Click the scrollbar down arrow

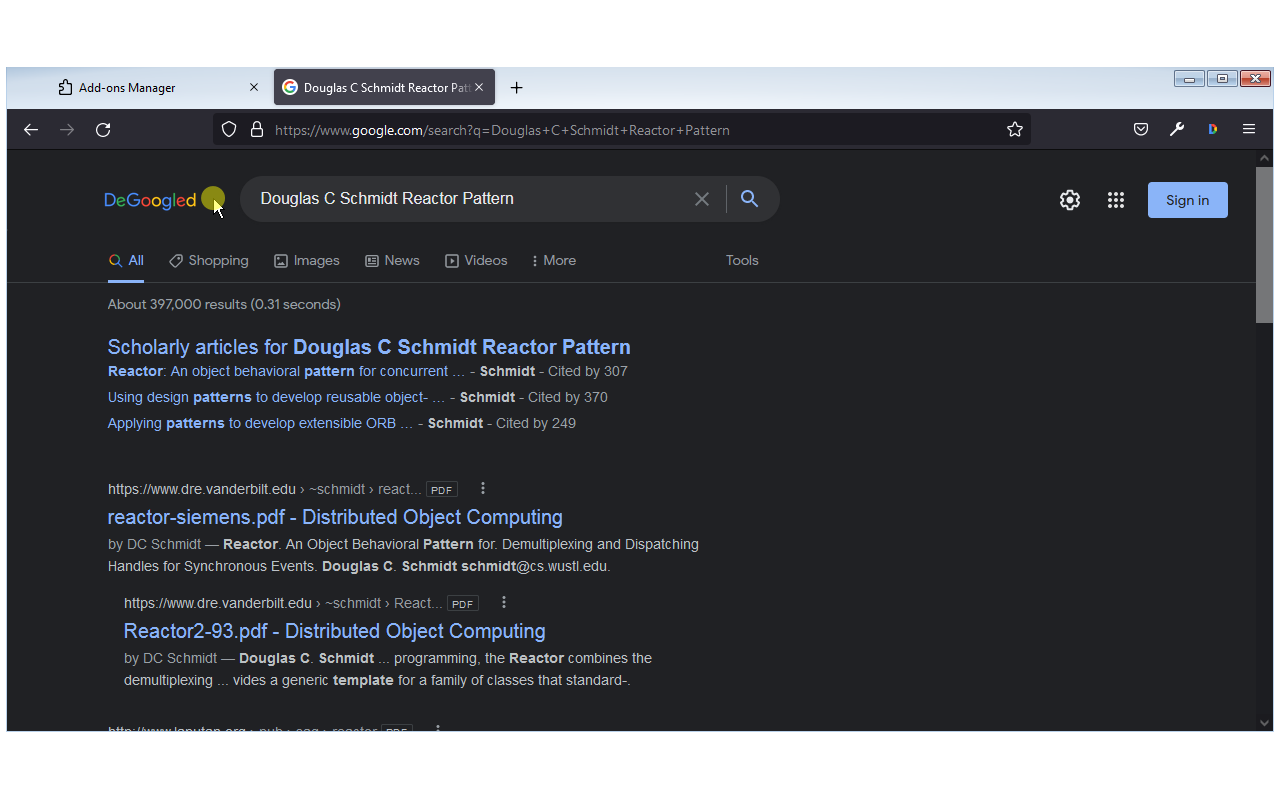coord(1265,722)
